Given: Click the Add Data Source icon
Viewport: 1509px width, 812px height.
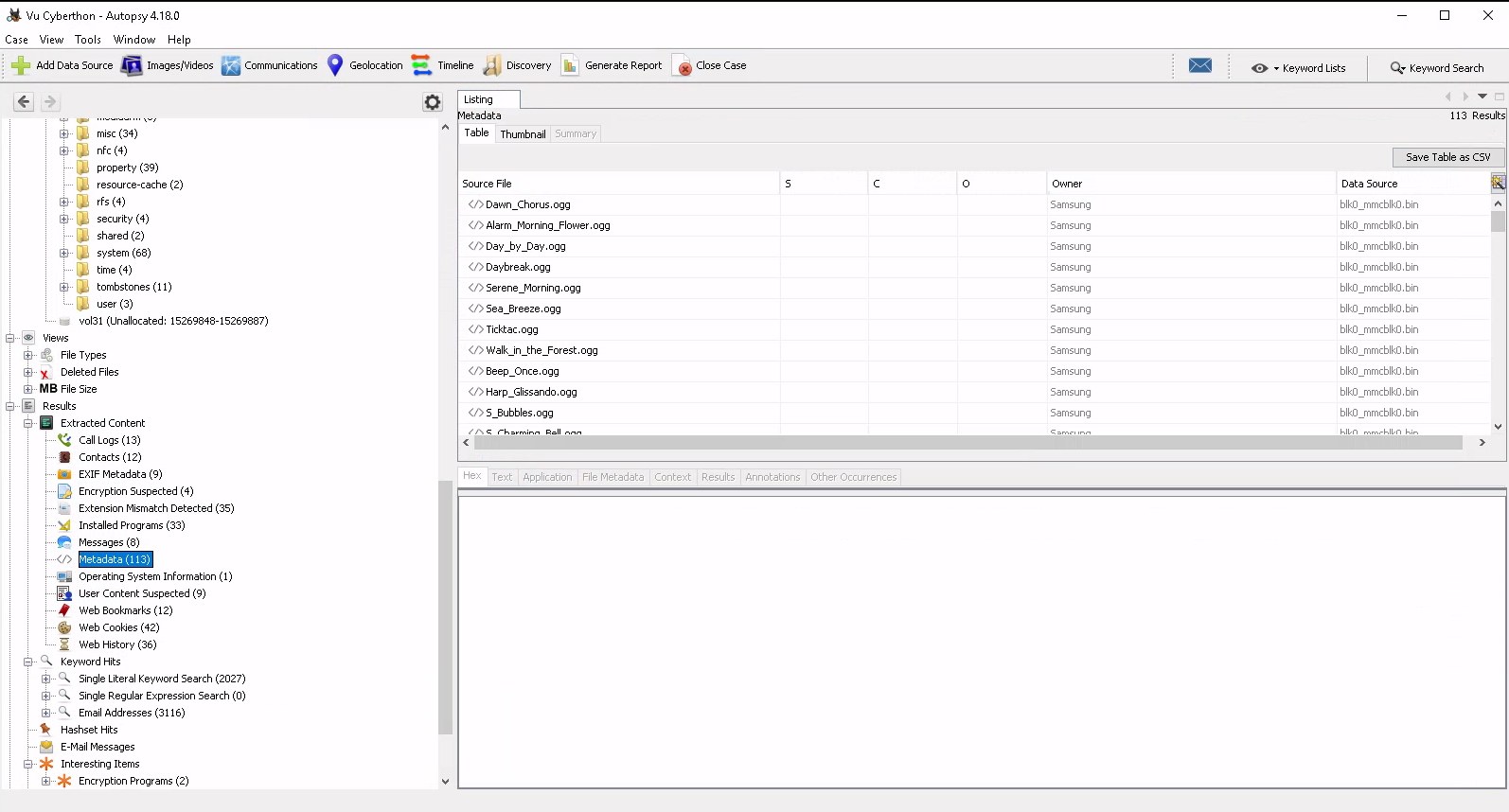Looking at the screenshot, I should coord(21,65).
